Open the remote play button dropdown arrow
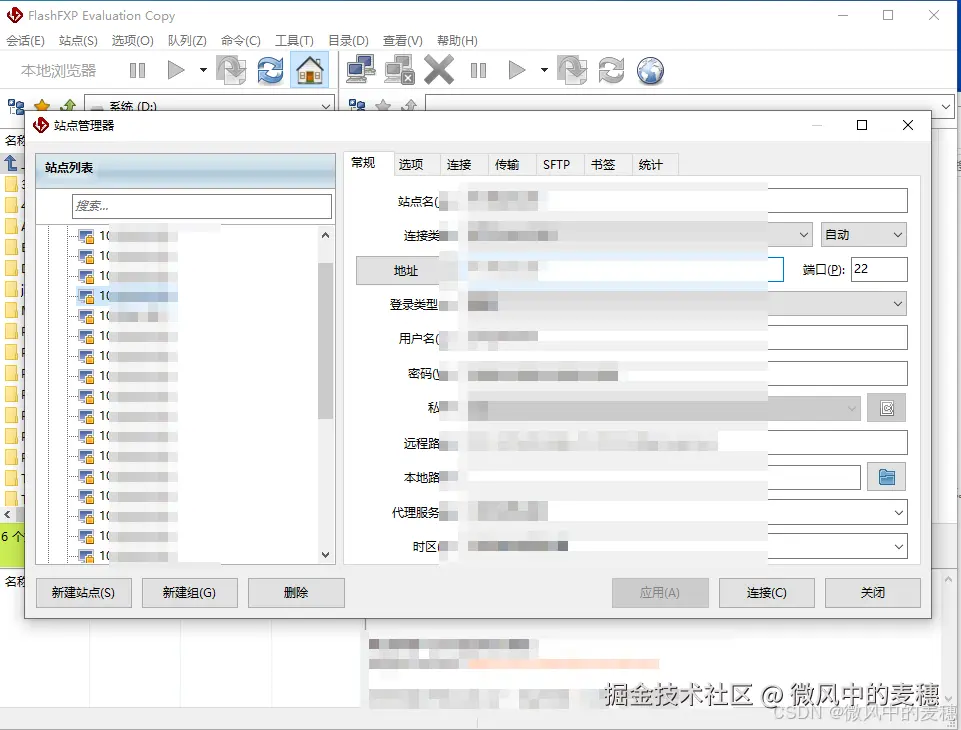Viewport: 961px width, 730px height. point(544,70)
